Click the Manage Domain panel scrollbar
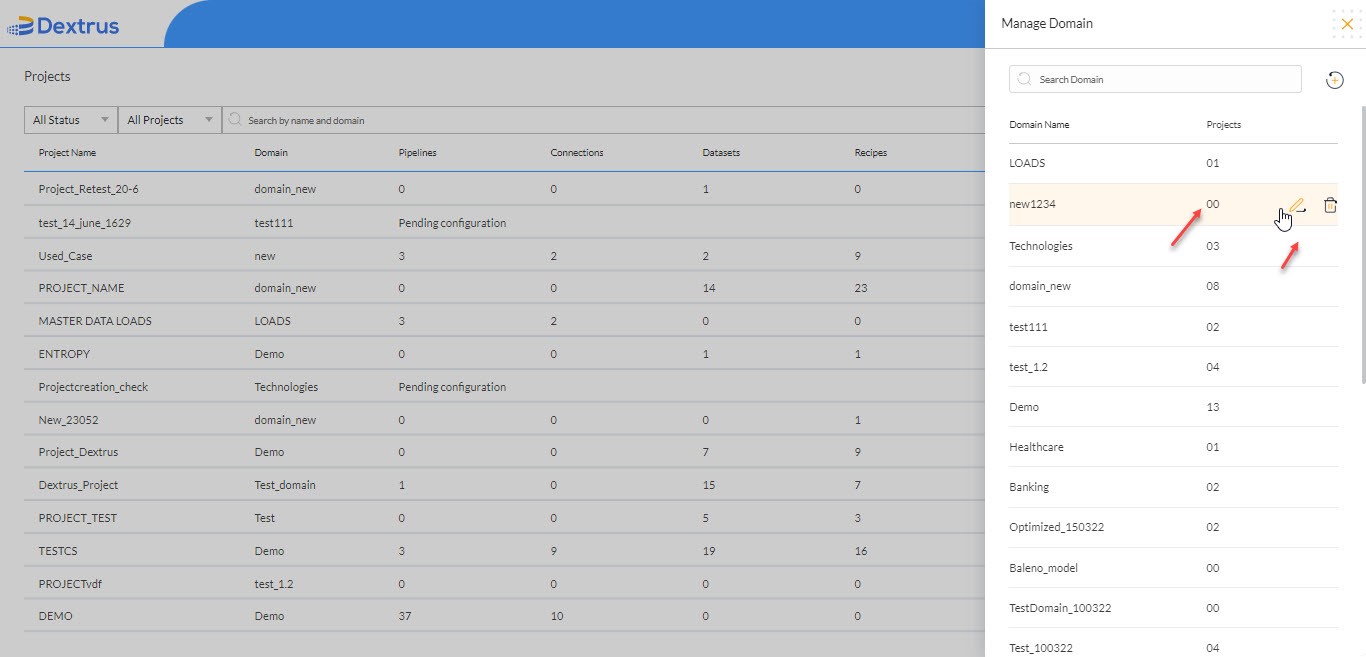1366x657 pixels. coord(1361,243)
